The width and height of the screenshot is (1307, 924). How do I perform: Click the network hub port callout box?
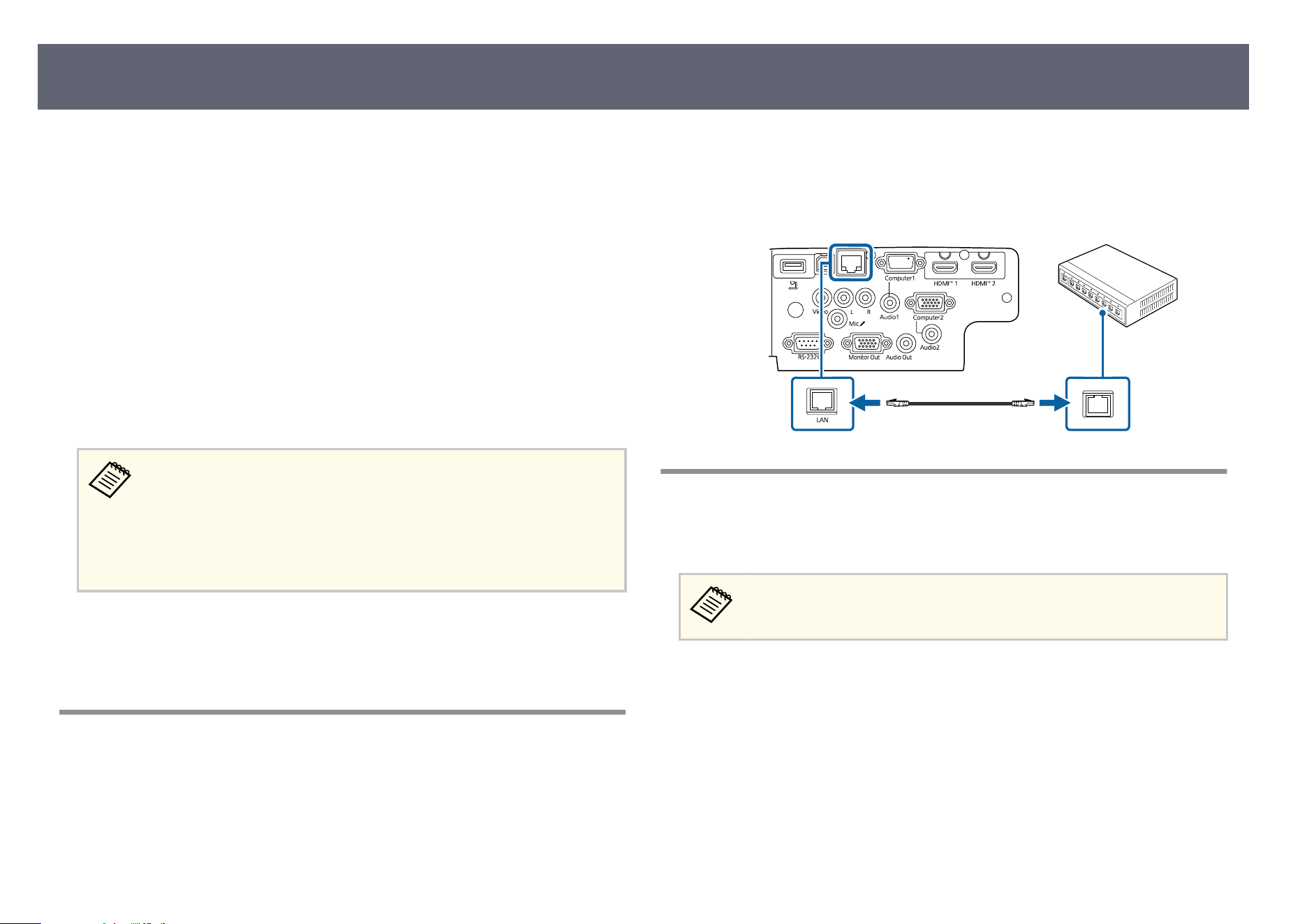pos(1098,403)
